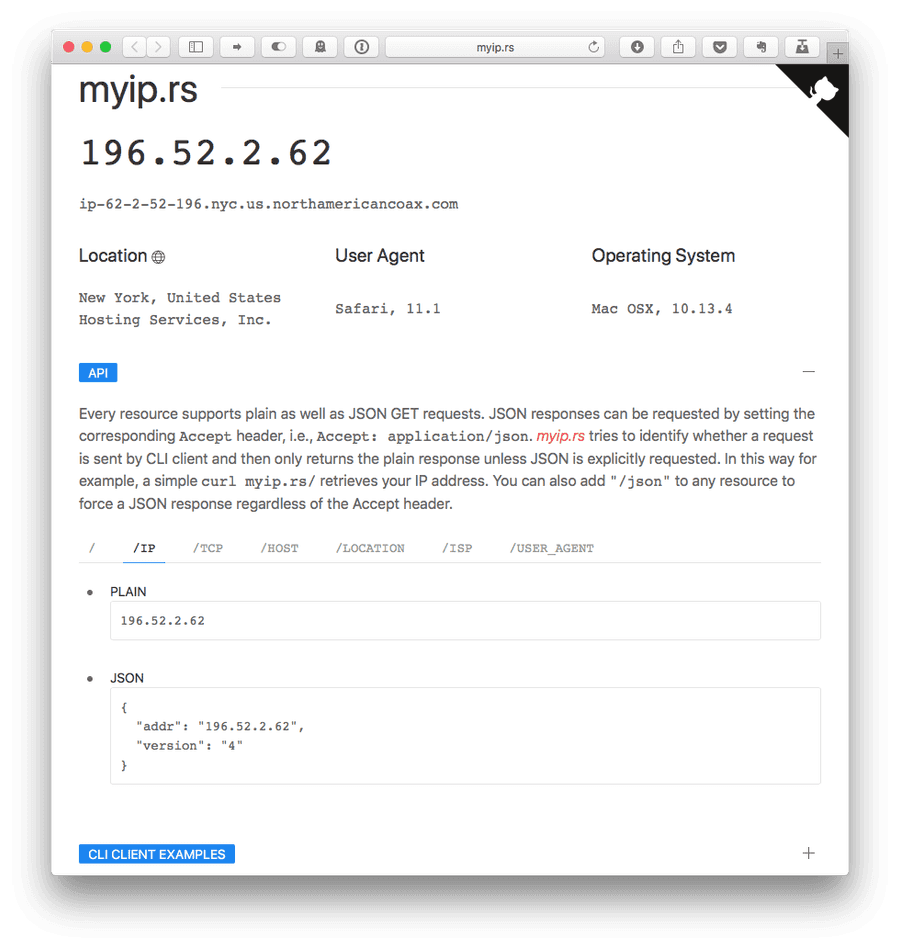
Task: Collapse the API section with minus icon
Action: click(809, 372)
